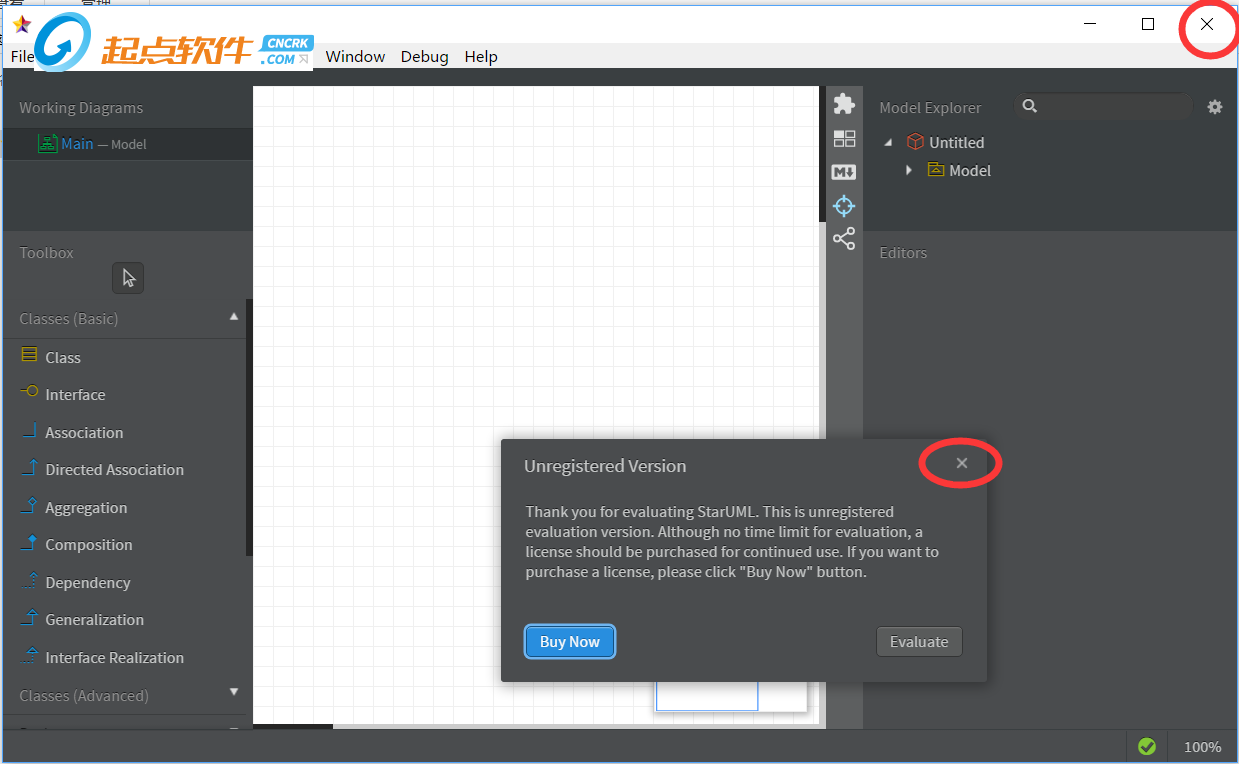Minimize the StarUML window
Image resolution: width=1239 pixels, height=764 pixels.
(x=1091, y=24)
